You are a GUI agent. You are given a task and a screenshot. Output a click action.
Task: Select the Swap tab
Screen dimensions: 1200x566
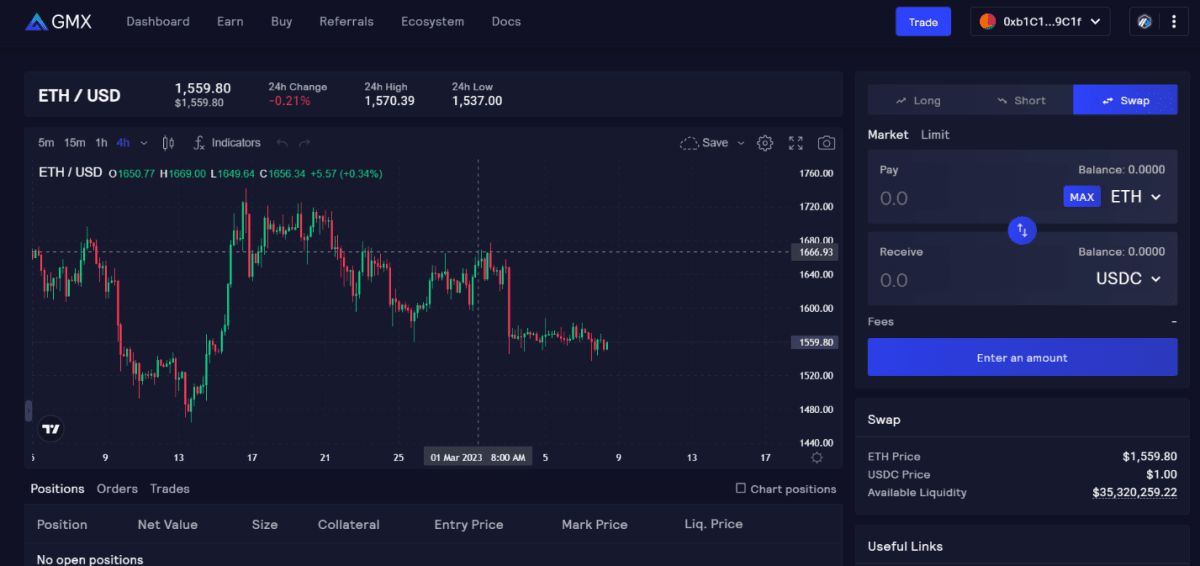point(1125,100)
